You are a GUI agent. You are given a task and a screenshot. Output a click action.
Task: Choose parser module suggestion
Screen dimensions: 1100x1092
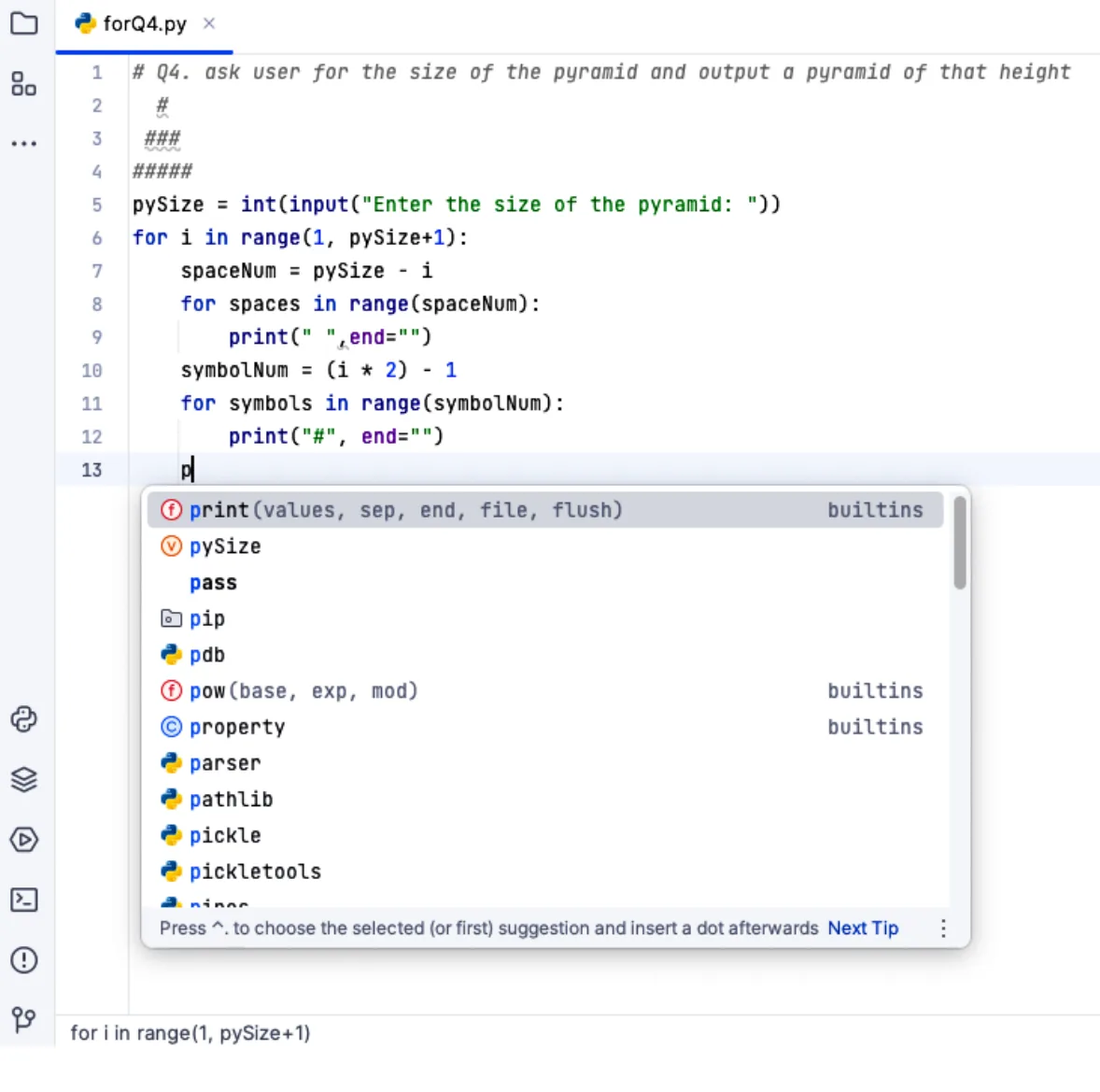tap(544, 763)
